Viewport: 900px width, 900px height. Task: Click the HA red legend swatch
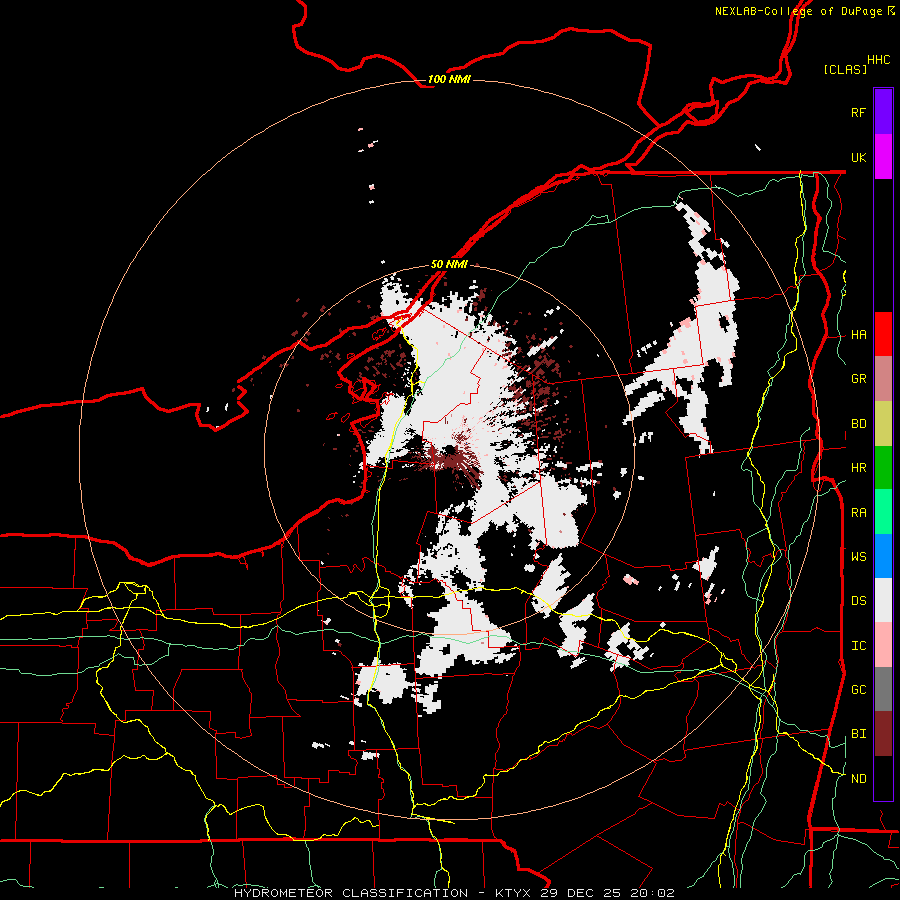pyautogui.click(x=883, y=334)
